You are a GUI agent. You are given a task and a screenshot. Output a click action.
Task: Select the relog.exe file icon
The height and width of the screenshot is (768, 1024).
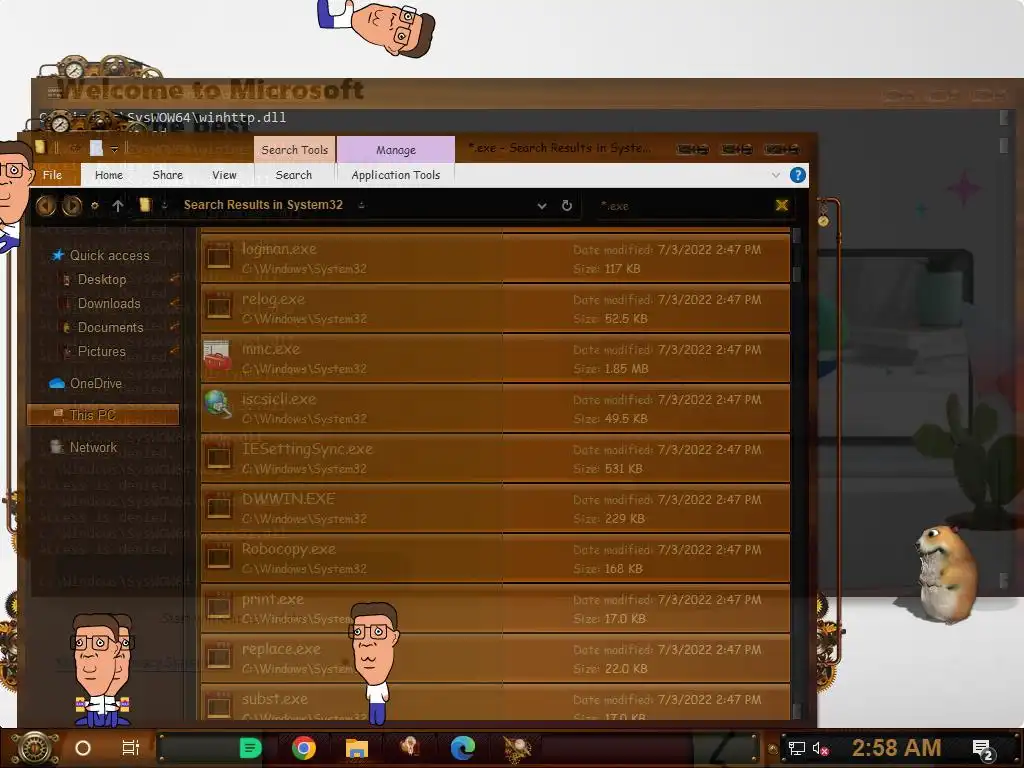pyautogui.click(x=219, y=308)
